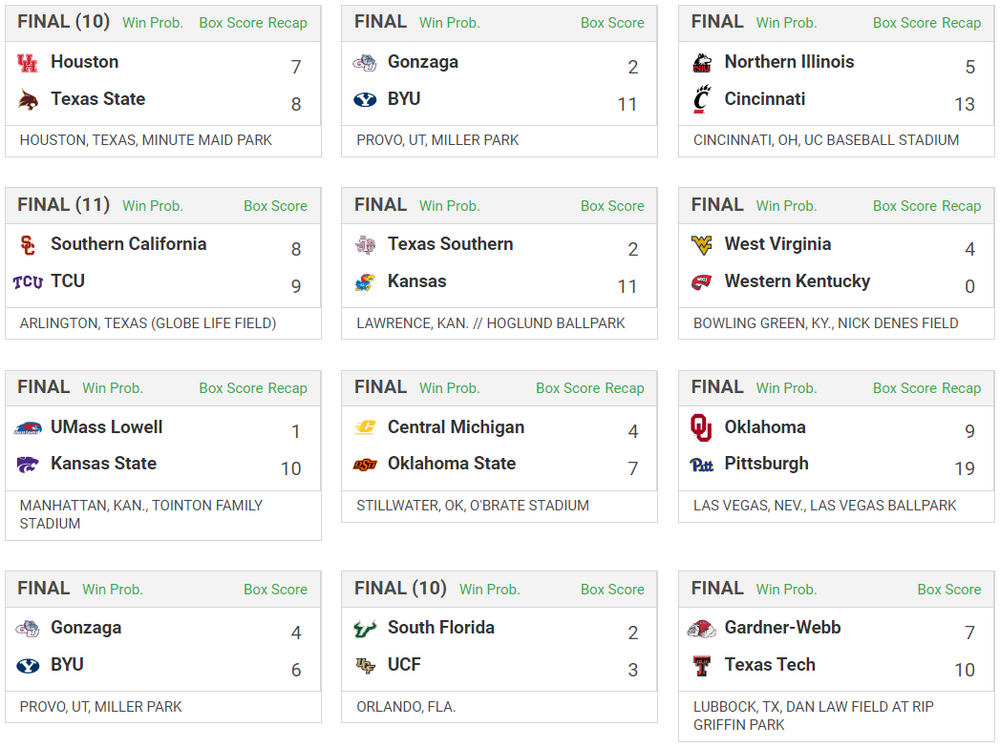Click the Texas State bobcat logo

click(x=28, y=100)
